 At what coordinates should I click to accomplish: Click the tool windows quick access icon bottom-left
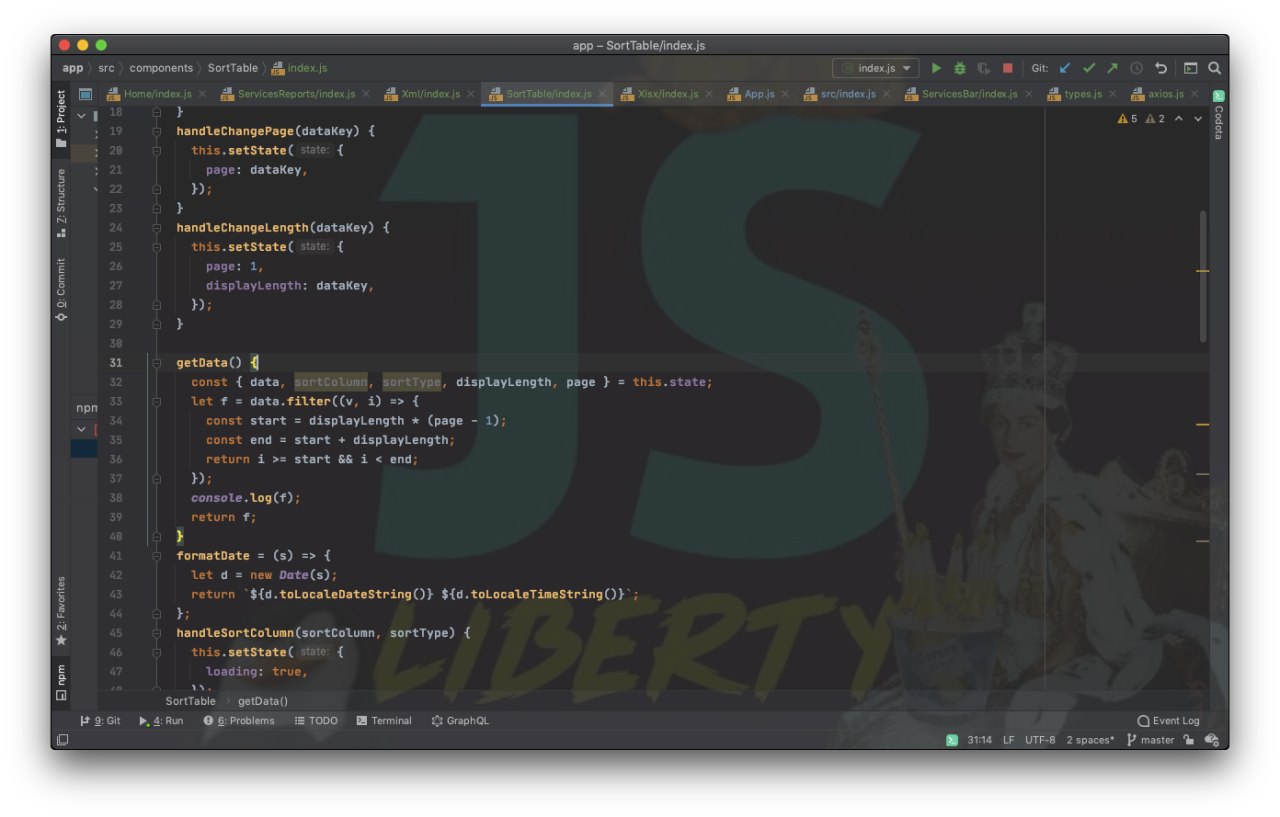pyautogui.click(x=62, y=740)
